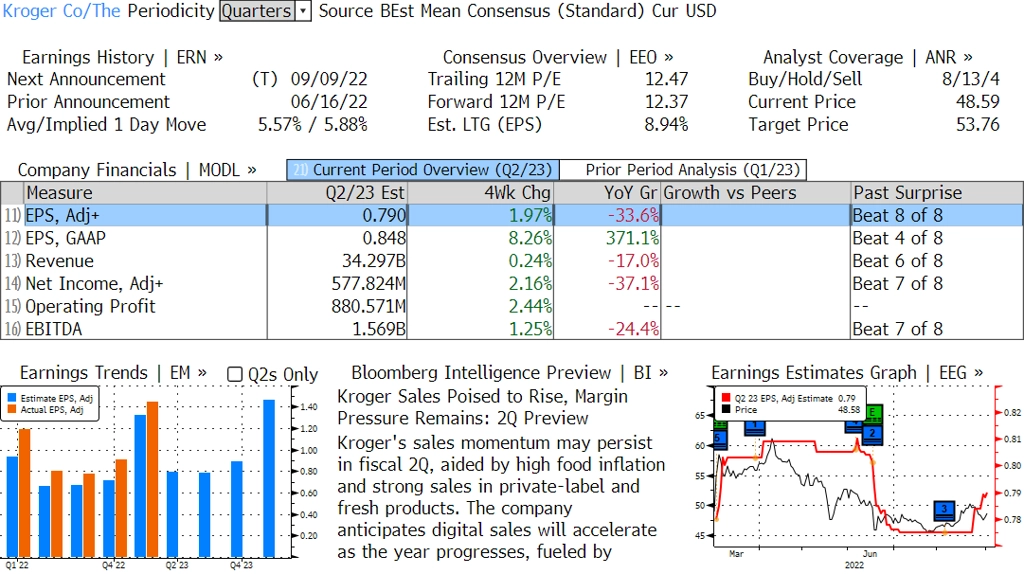Viewport: 1024px width, 574px height.
Task: Click the Buy/Hold/Sell 8/13/4 value
Action: (970, 79)
